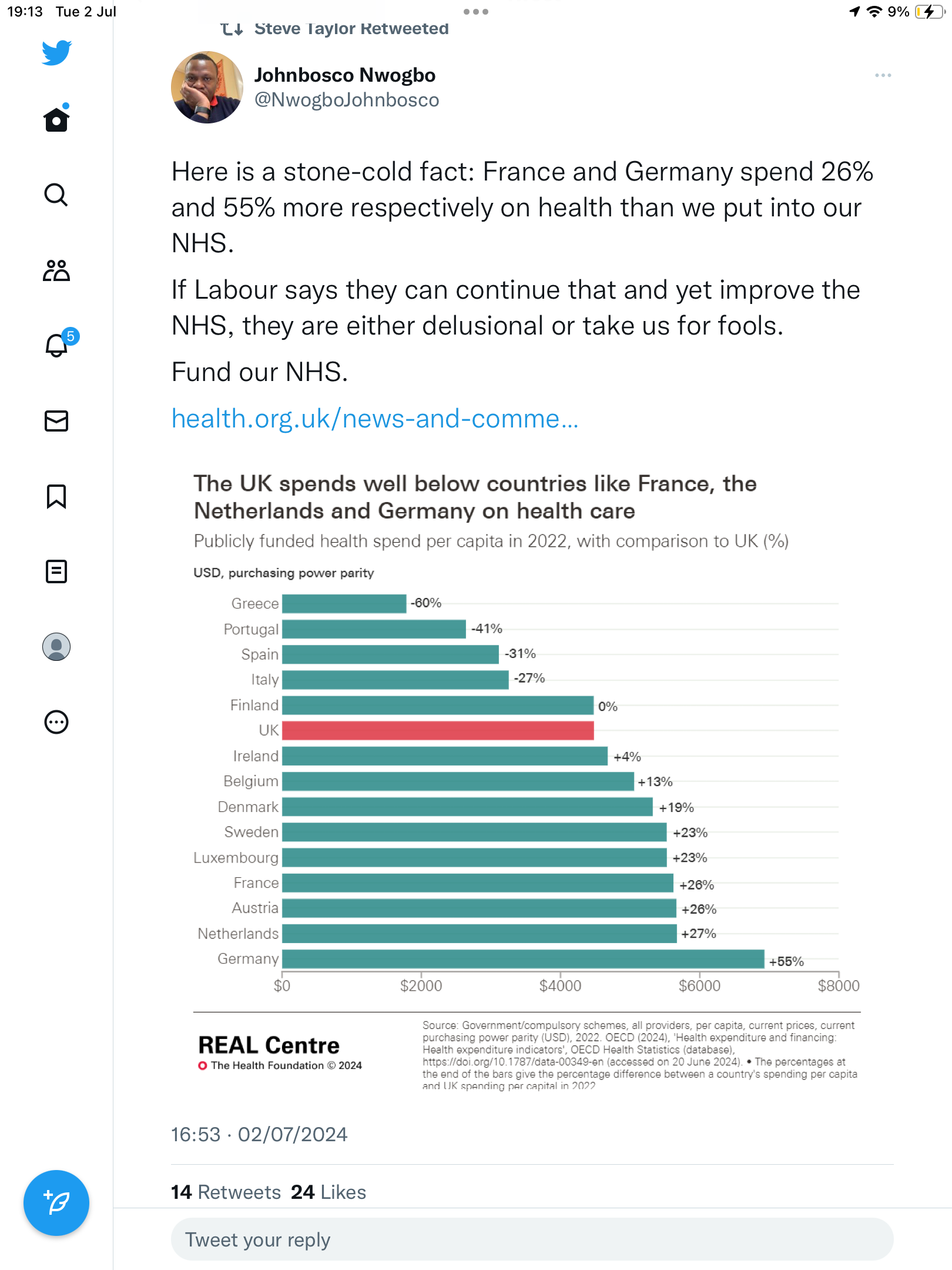Open Direct Messages envelope
The height and width of the screenshot is (1270, 952).
point(56,421)
